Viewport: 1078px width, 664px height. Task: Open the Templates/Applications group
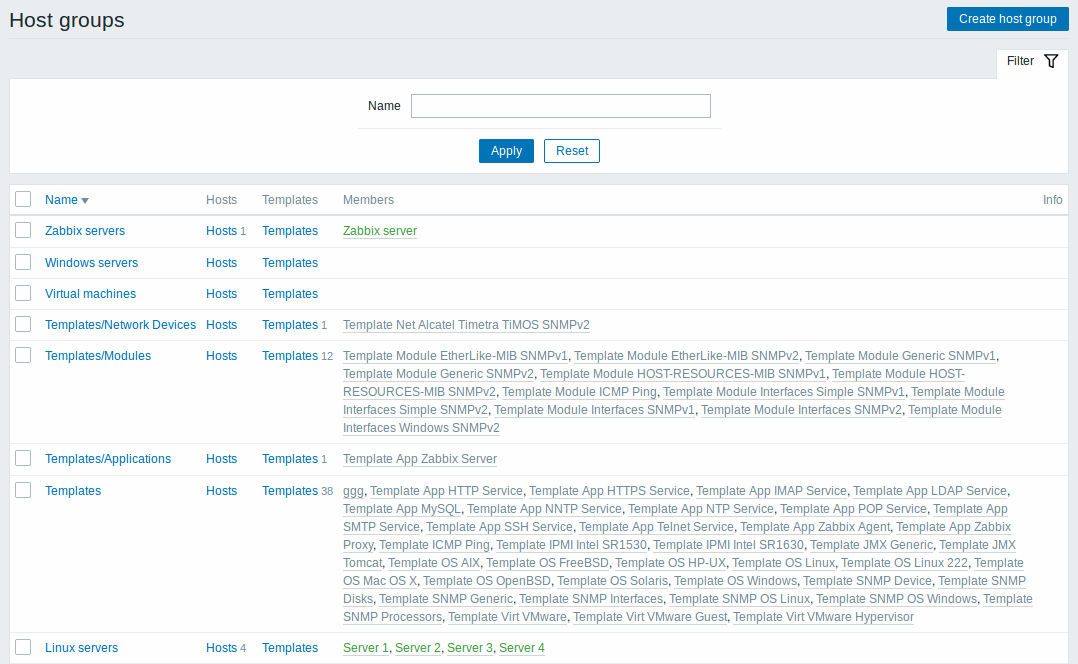pos(108,458)
